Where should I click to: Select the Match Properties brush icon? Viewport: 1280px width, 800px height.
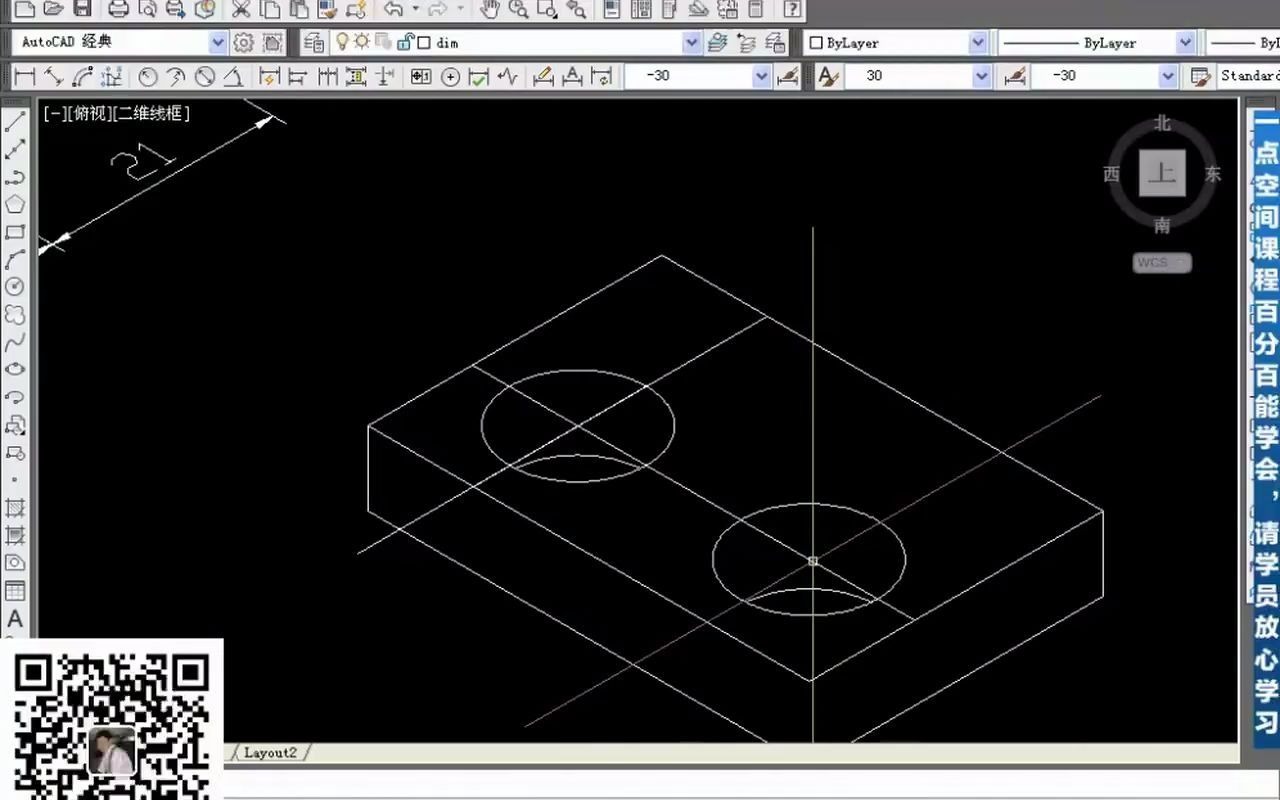[327, 10]
